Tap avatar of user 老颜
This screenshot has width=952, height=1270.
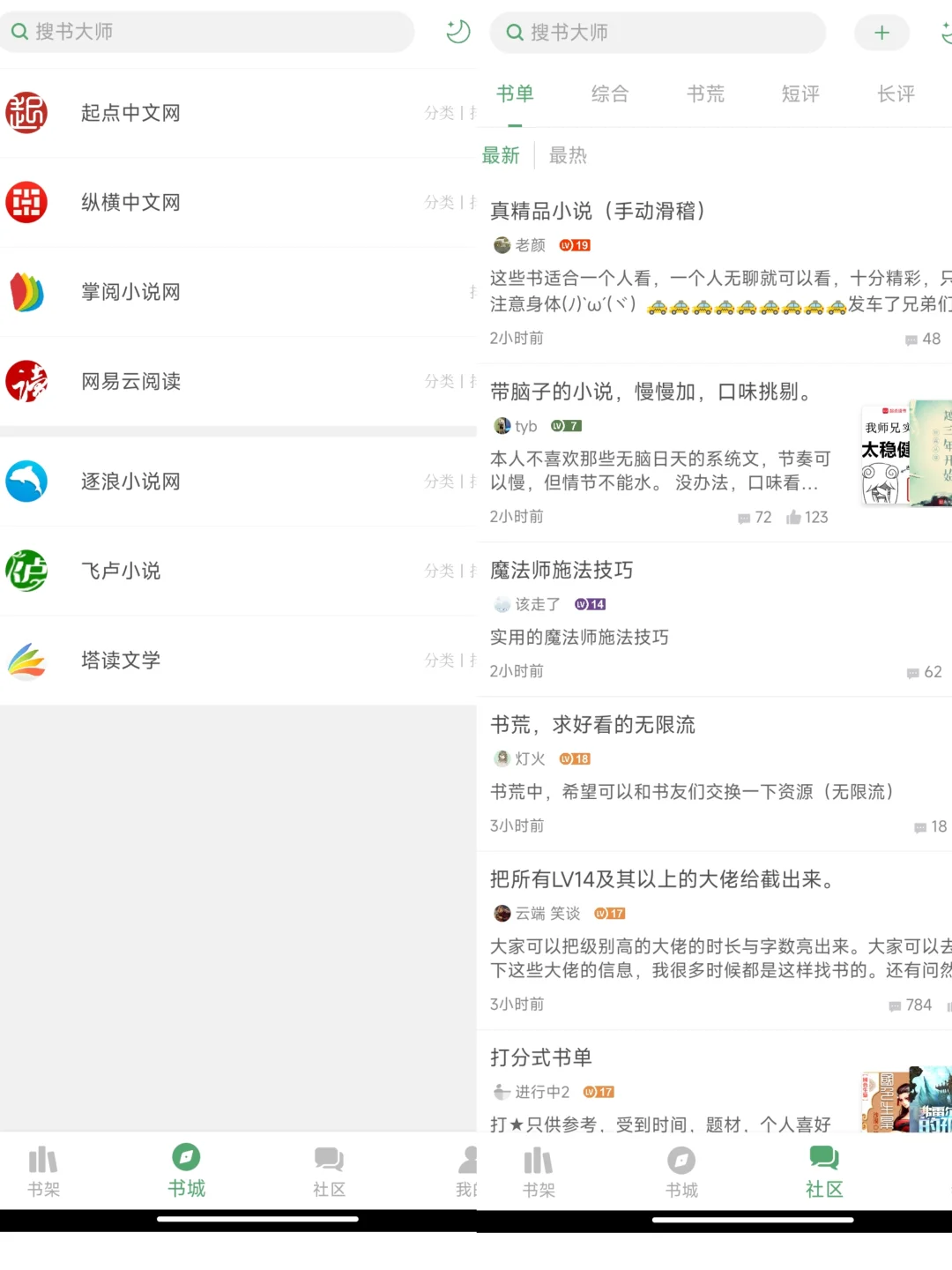click(502, 245)
